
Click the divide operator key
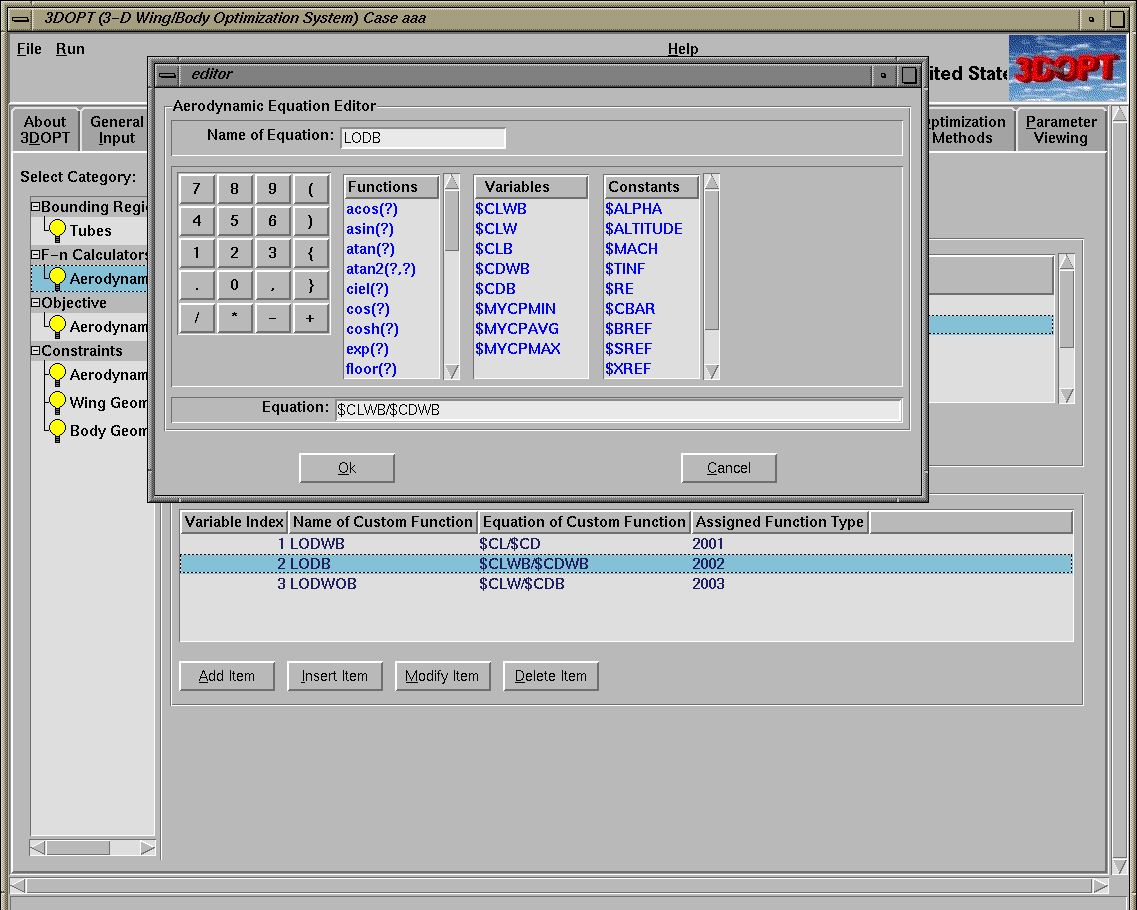[x=197, y=318]
